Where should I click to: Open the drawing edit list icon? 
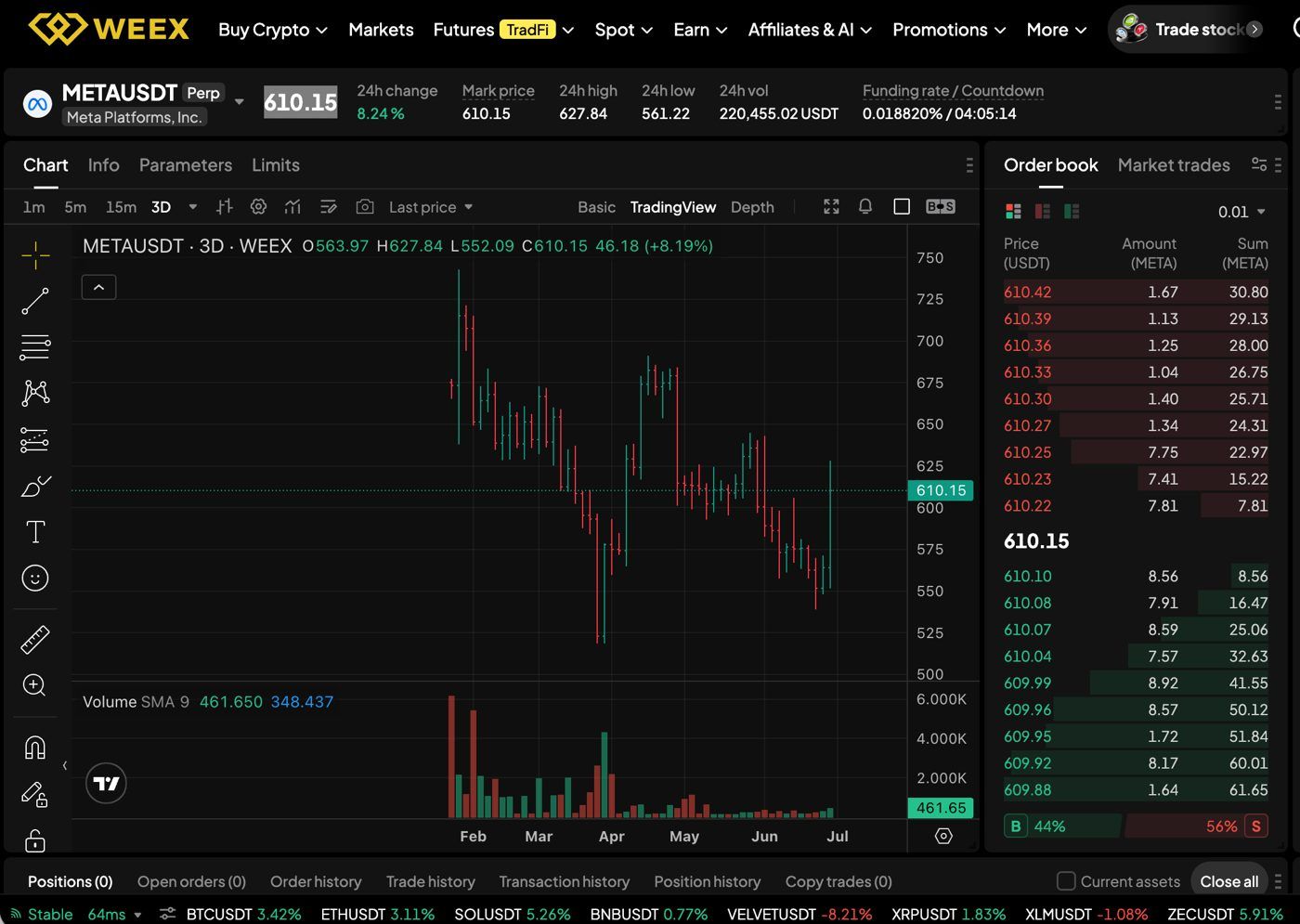tap(328, 206)
